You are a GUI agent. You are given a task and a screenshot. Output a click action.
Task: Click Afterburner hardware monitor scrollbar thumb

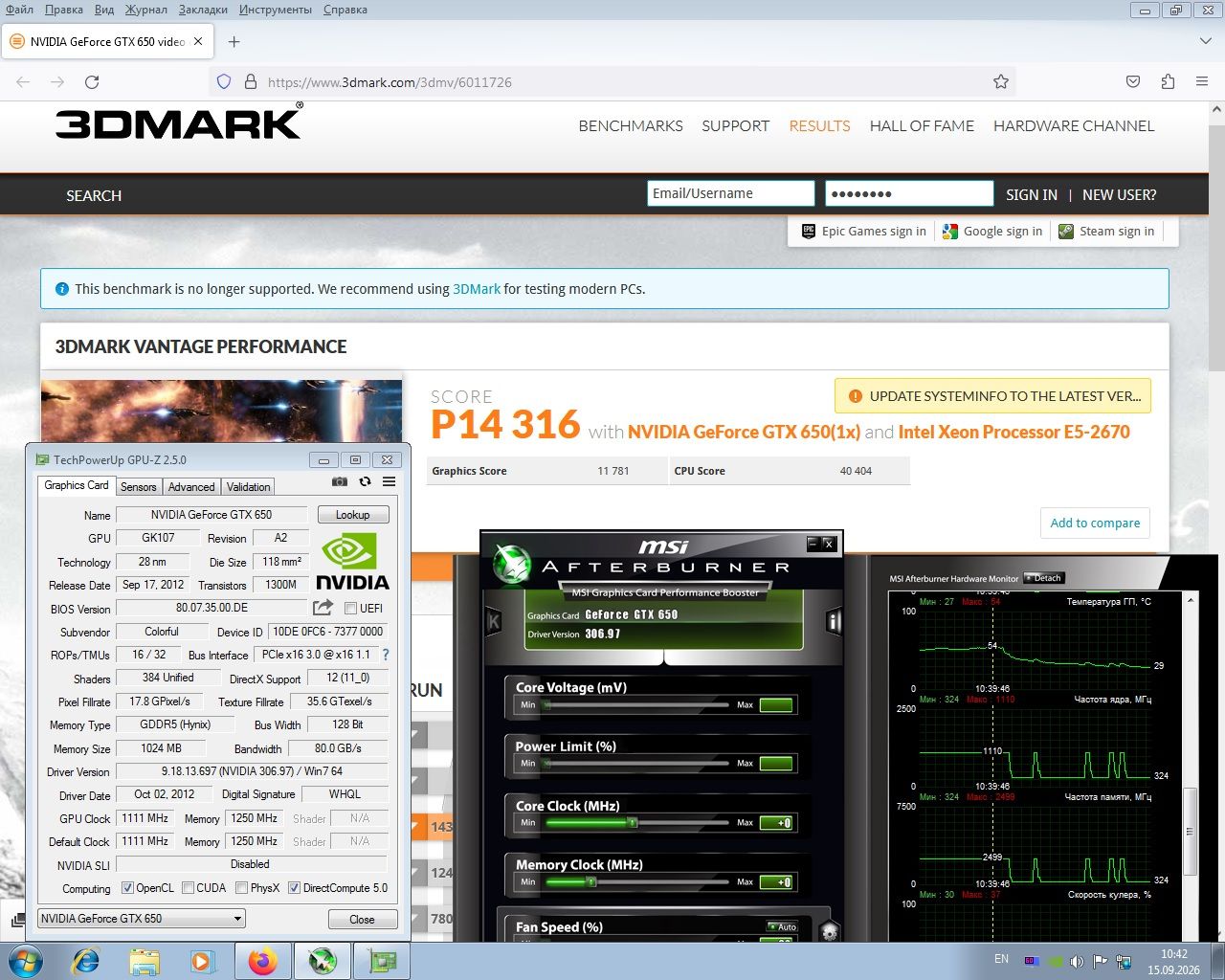pos(1190,831)
